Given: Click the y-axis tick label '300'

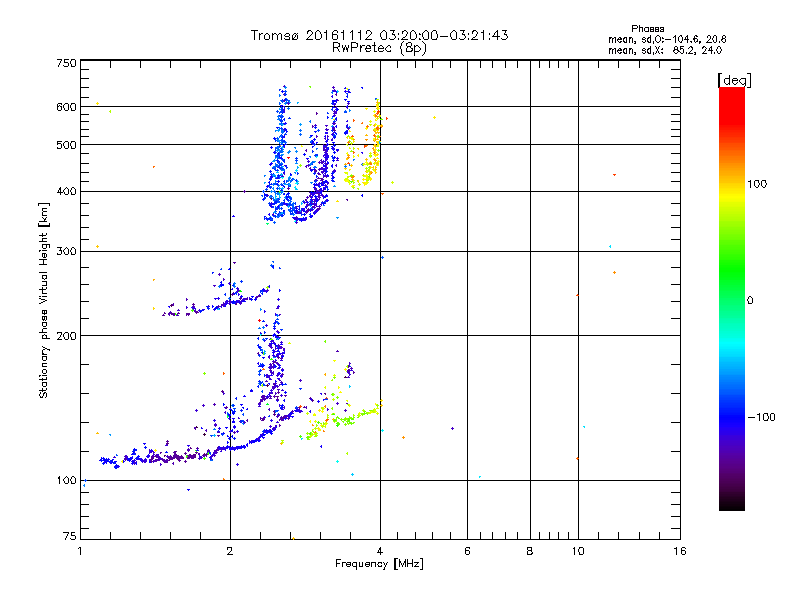Looking at the screenshot, I should point(66,251).
